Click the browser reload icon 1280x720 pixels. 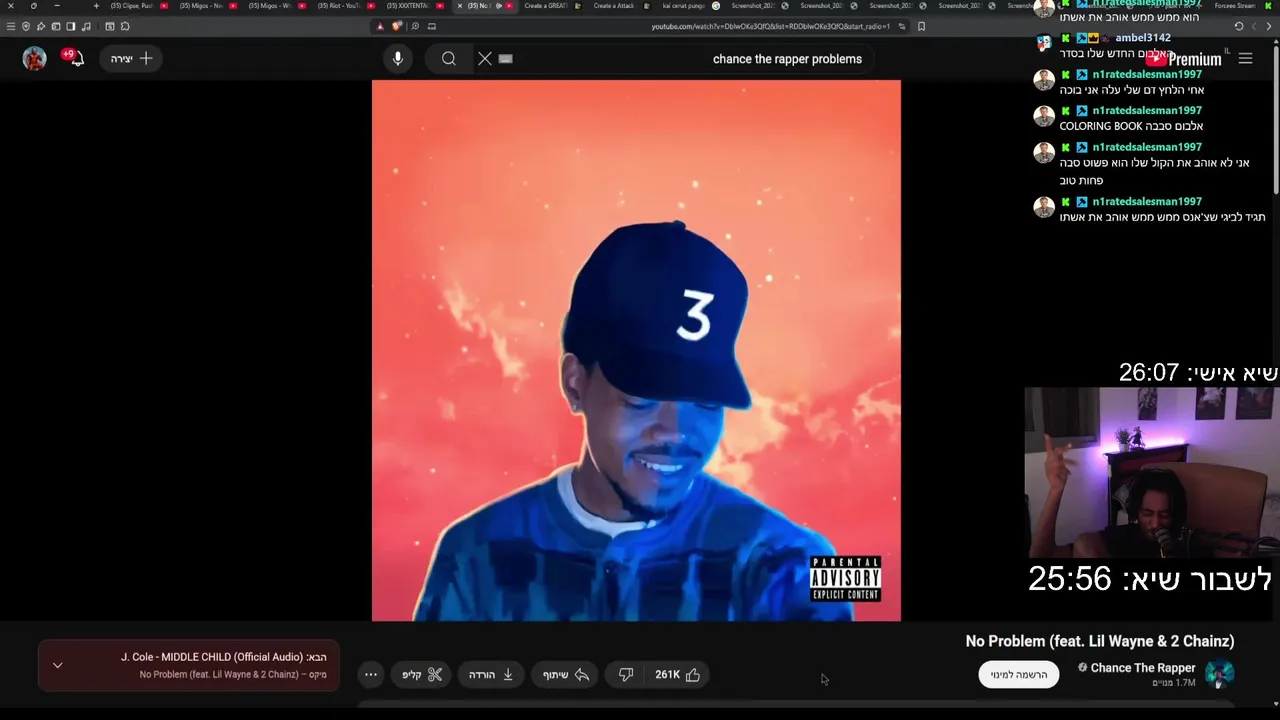1239,26
